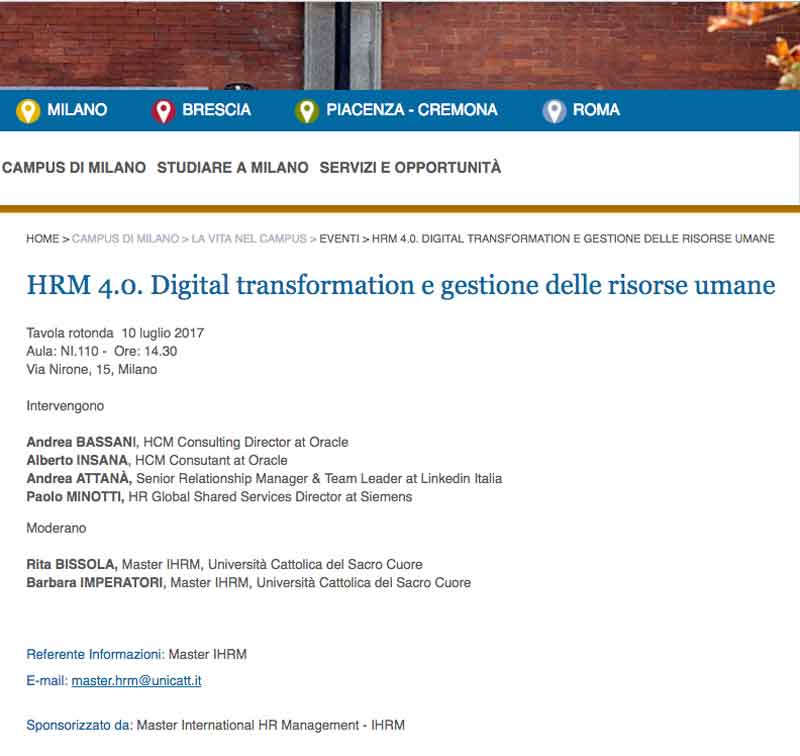The image size is (800, 756).
Task: Go to HOME in the breadcrumb
Action: [x=43, y=239]
